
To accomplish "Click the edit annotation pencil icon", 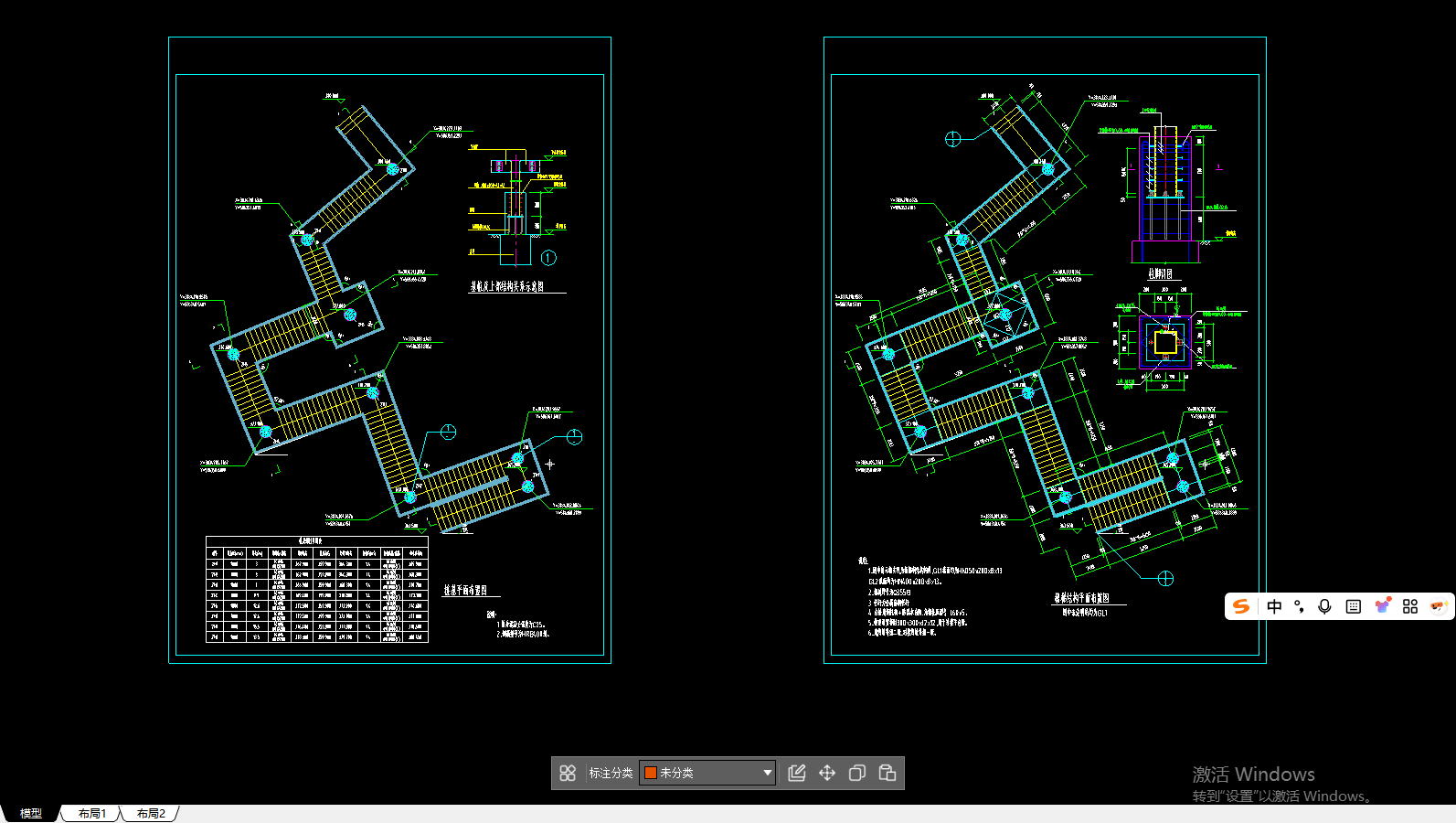I will point(797,773).
